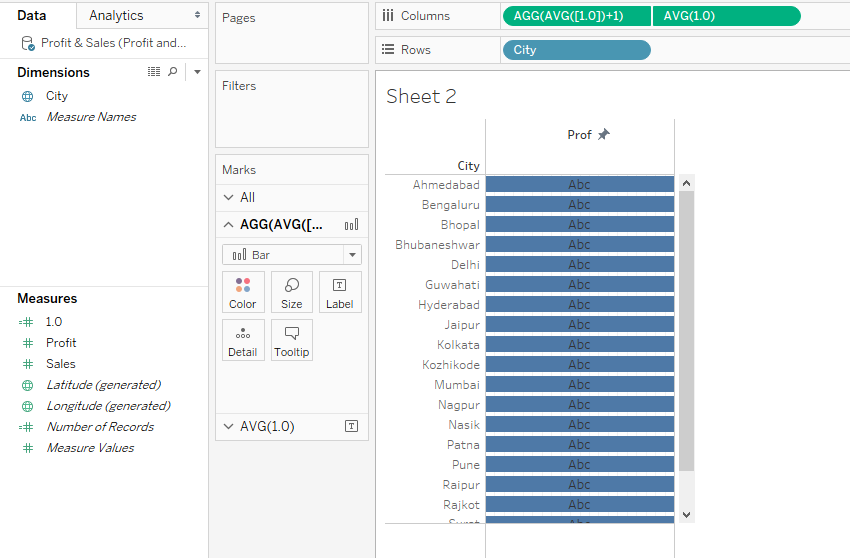850x558 pixels.
Task: Click the Ahmedabad blue bar
Action: (x=579, y=185)
